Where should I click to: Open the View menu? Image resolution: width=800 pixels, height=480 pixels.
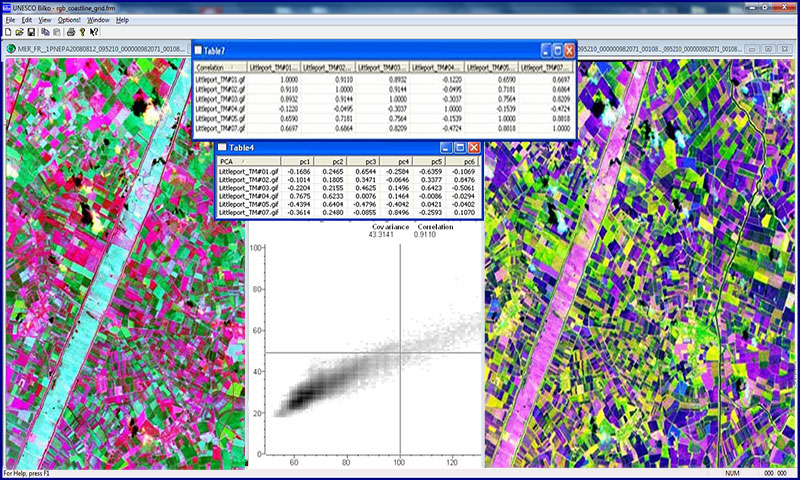pos(45,20)
